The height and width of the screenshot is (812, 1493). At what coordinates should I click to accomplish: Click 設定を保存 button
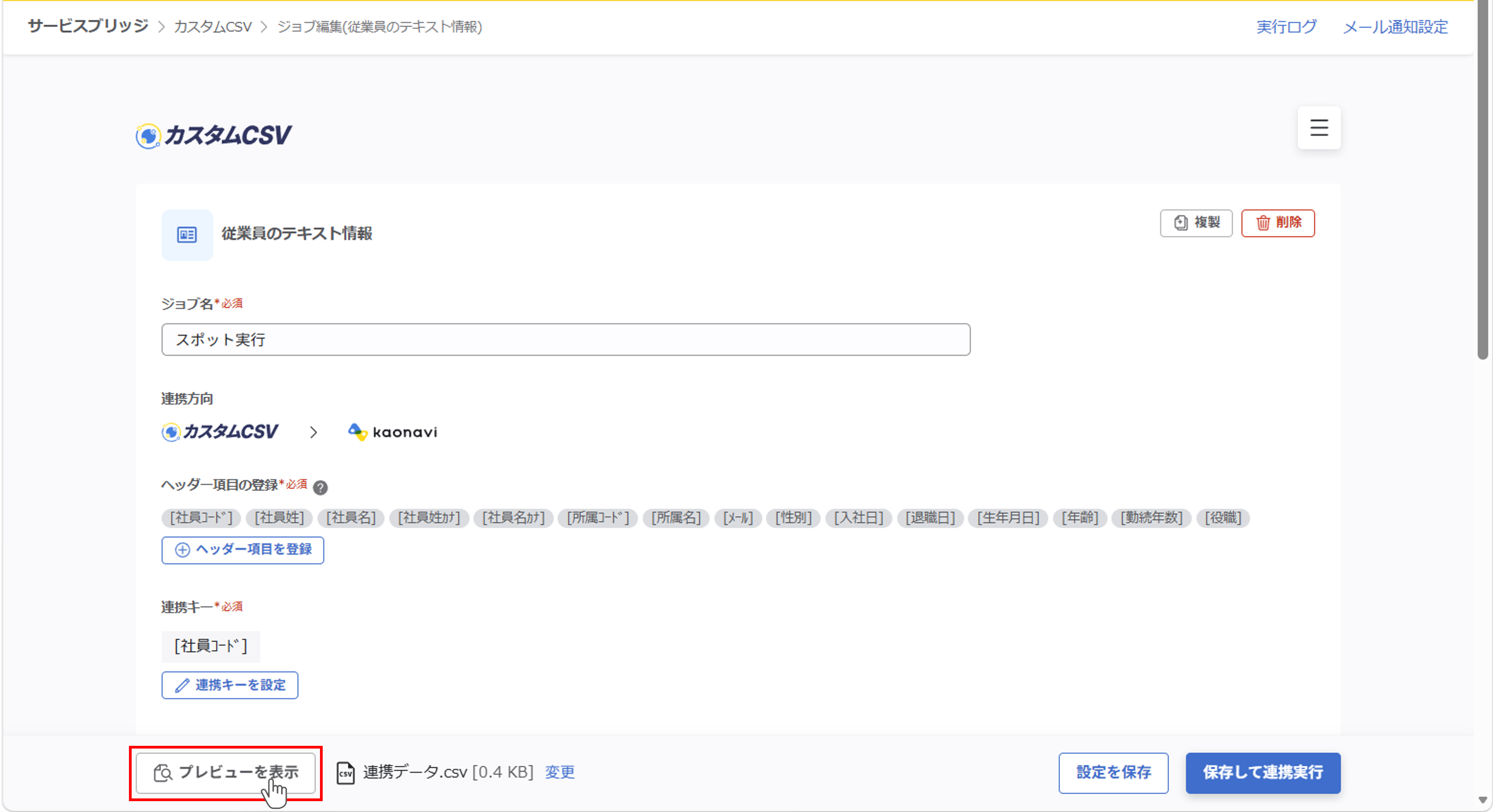pyautogui.click(x=1113, y=773)
